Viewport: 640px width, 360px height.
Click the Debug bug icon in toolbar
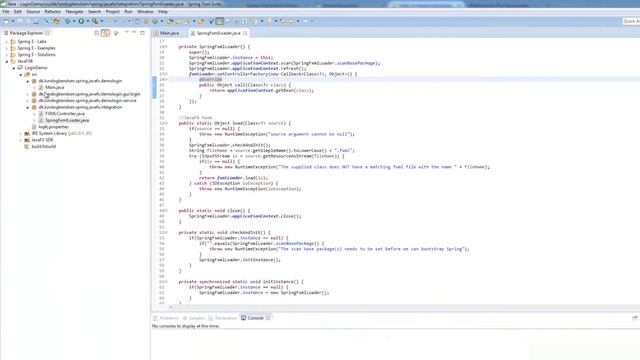pos(67,21)
